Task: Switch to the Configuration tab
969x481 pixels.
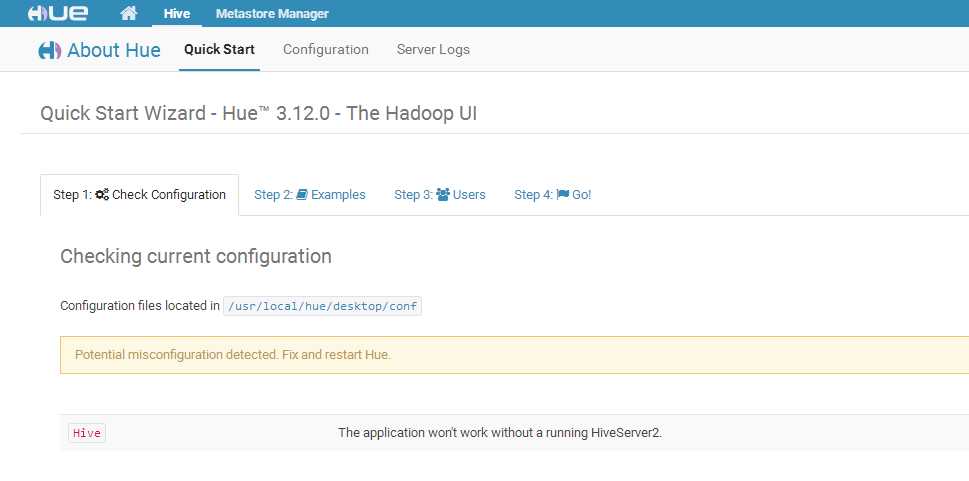Action: click(x=326, y=49)
